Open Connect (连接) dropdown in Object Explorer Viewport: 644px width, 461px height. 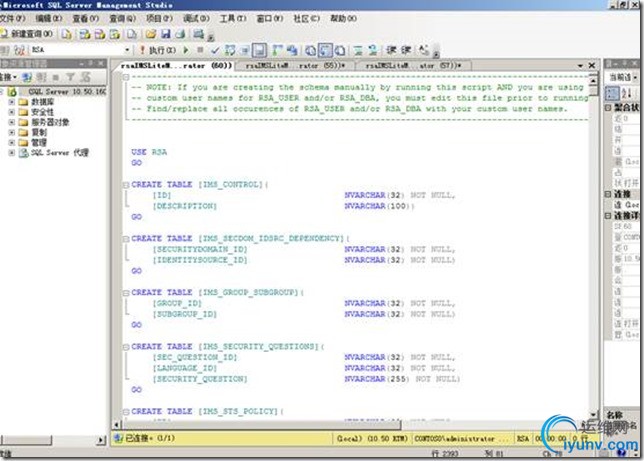click(8, 77)
